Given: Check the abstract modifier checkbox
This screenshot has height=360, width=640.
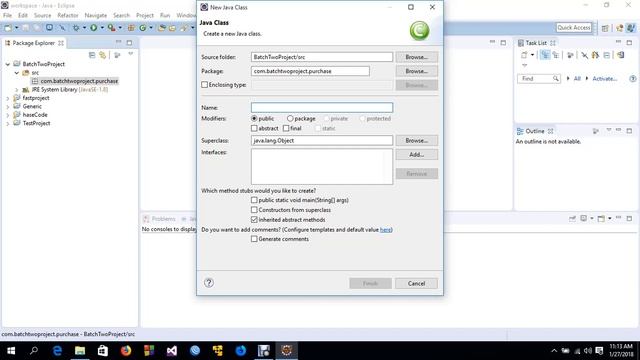Looking at the screenshot, I should pos(254,128).
